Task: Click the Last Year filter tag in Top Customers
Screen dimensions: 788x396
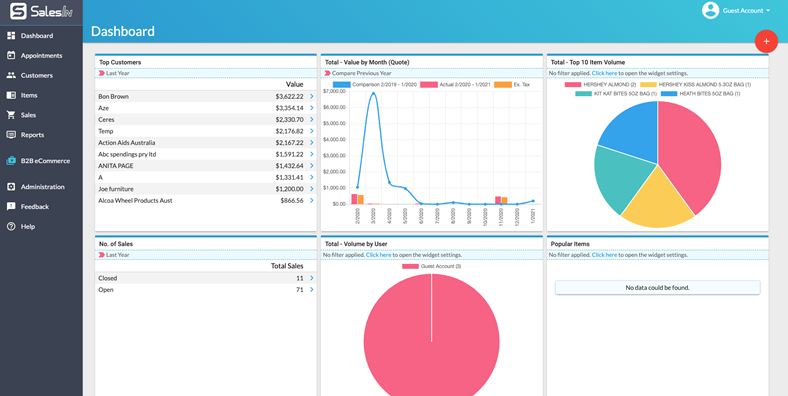Action: point(115,73)
